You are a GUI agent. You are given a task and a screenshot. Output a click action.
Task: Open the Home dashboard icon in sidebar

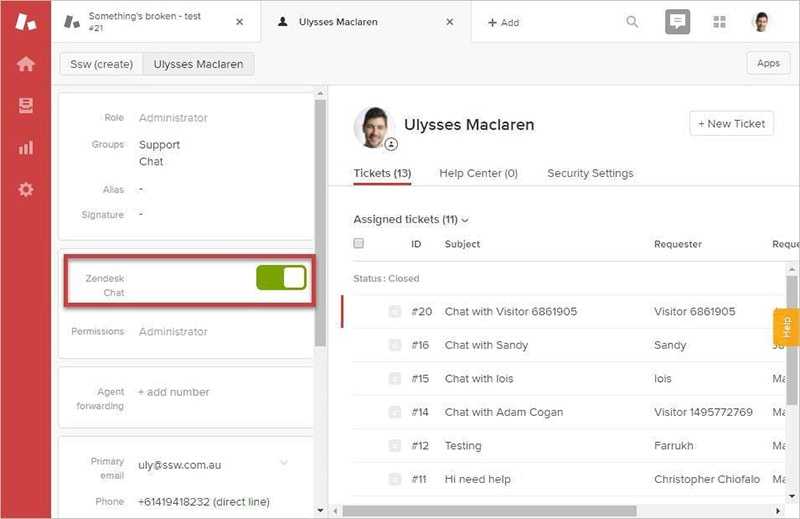coord(26,64)
